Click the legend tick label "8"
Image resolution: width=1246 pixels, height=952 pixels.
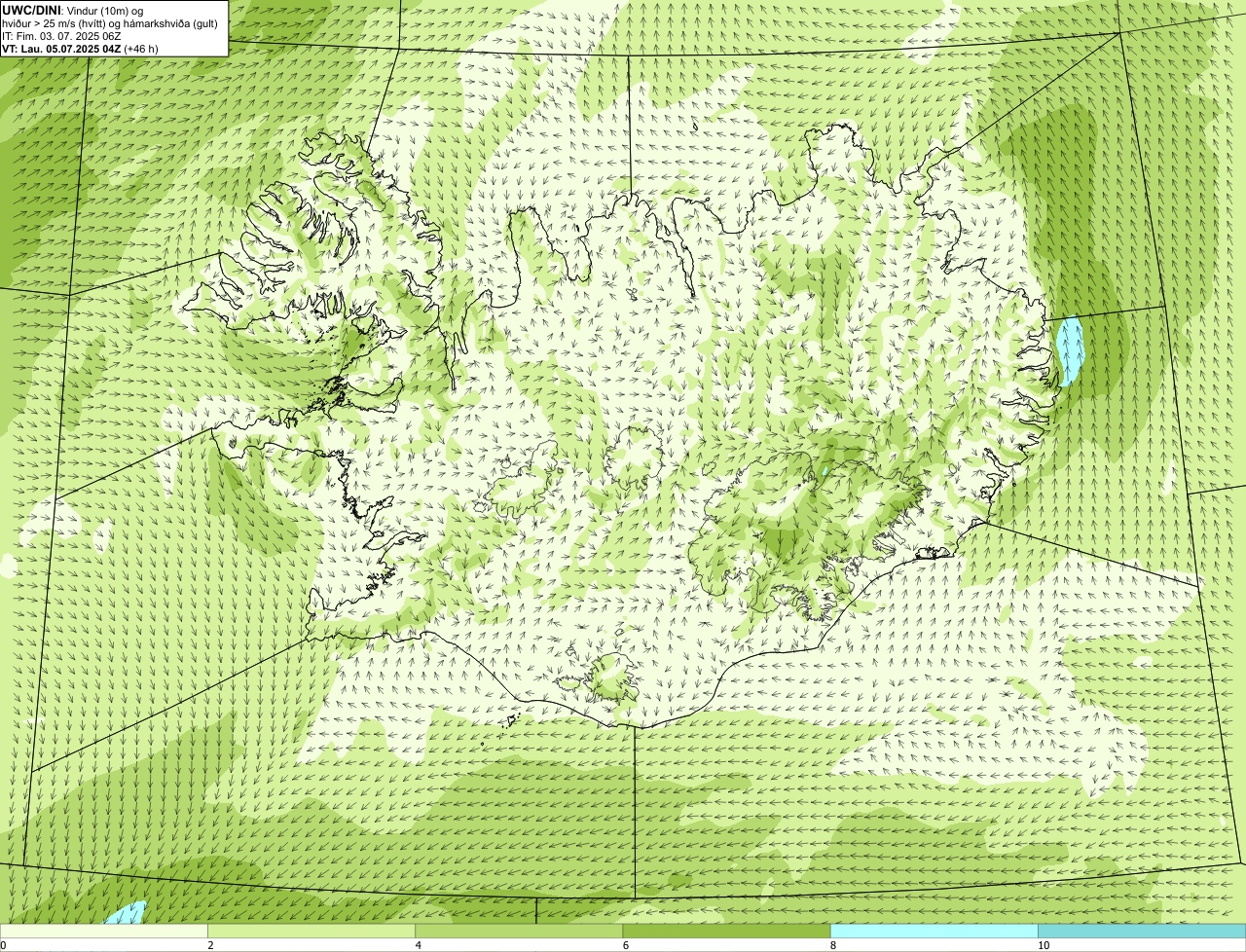pyautogui.click(x=833, y=945)
